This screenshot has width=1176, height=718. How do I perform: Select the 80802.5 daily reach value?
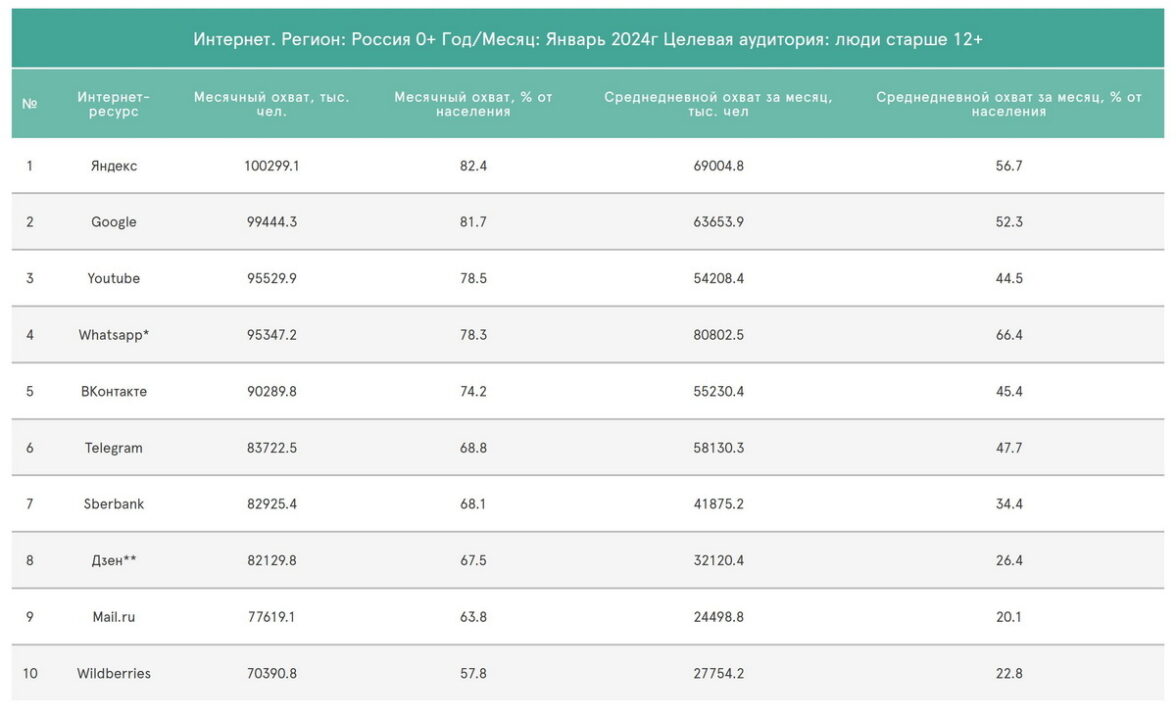pyautogui.click(x=718, y=335)
